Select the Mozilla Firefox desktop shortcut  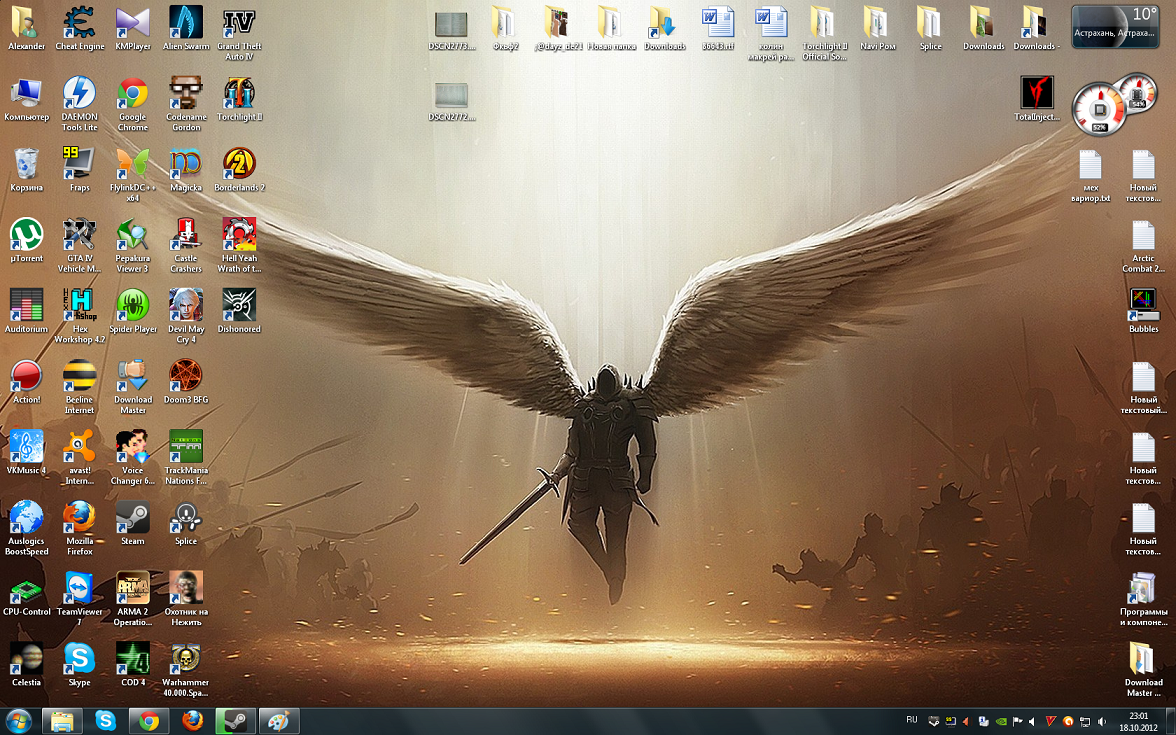click(x=80, y=526)
